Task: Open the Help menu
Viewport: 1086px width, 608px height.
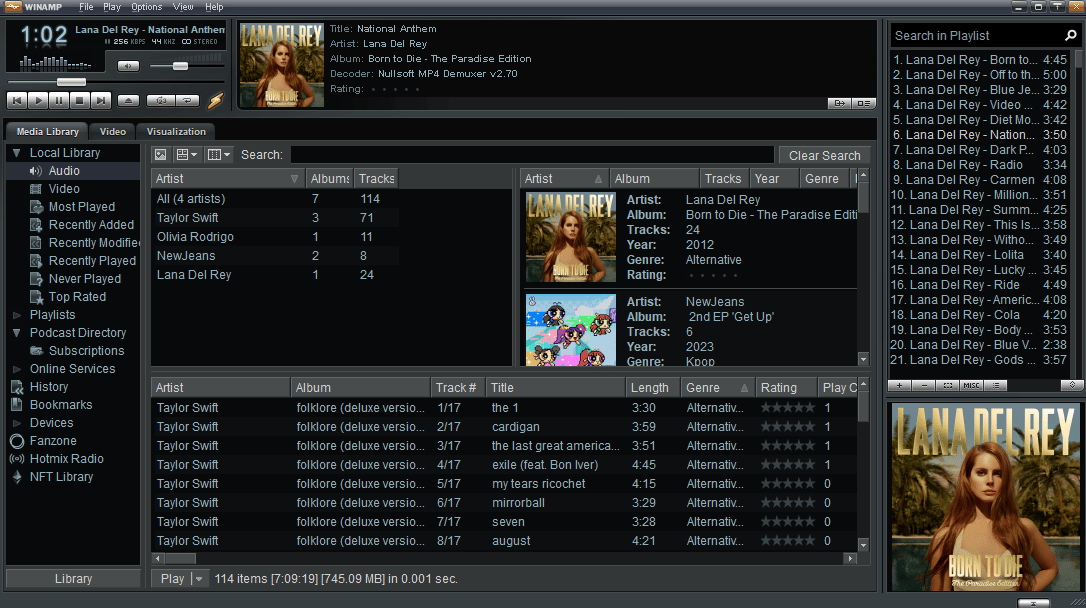Action: click(x=214, y=7)
